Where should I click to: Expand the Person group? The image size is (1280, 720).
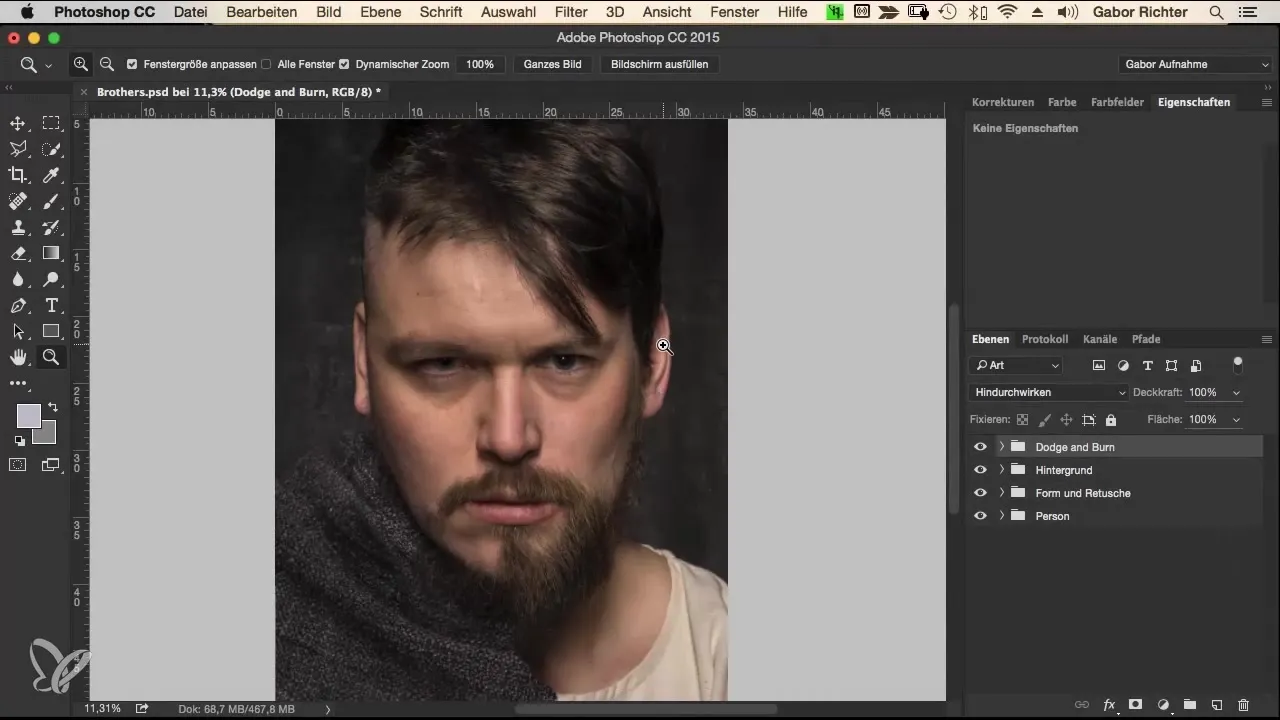pyautogui.click(x=1001, y=516)
